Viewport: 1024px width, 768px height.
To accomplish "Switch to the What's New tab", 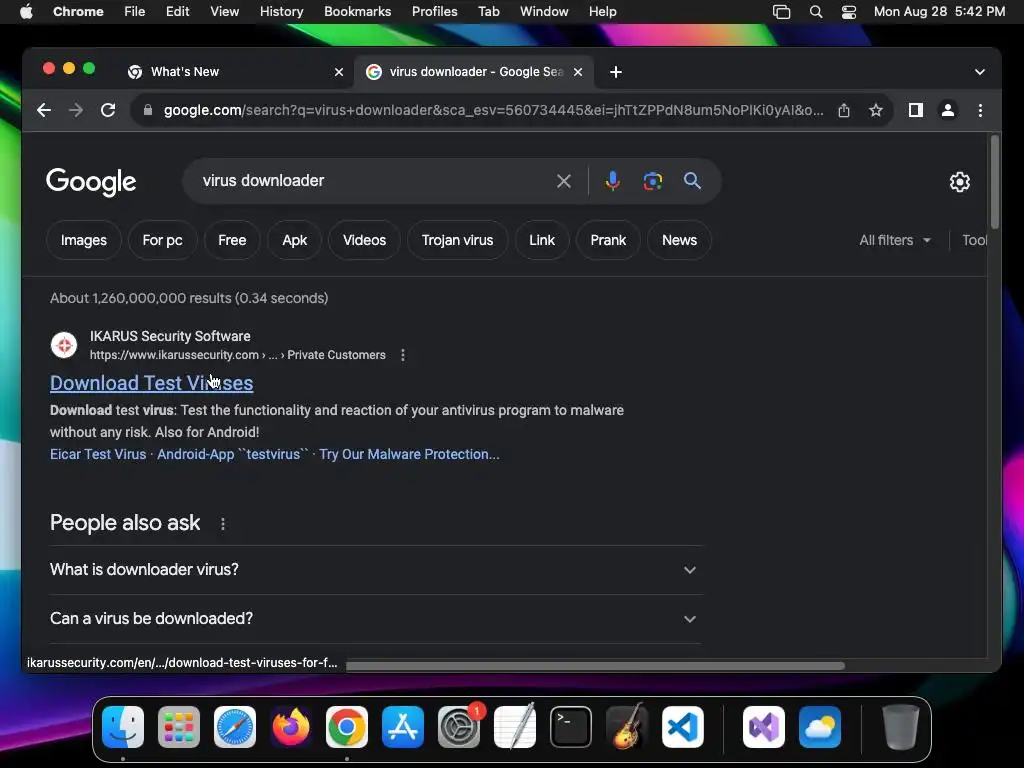I will pyautogui.click(x=235, y=72).
